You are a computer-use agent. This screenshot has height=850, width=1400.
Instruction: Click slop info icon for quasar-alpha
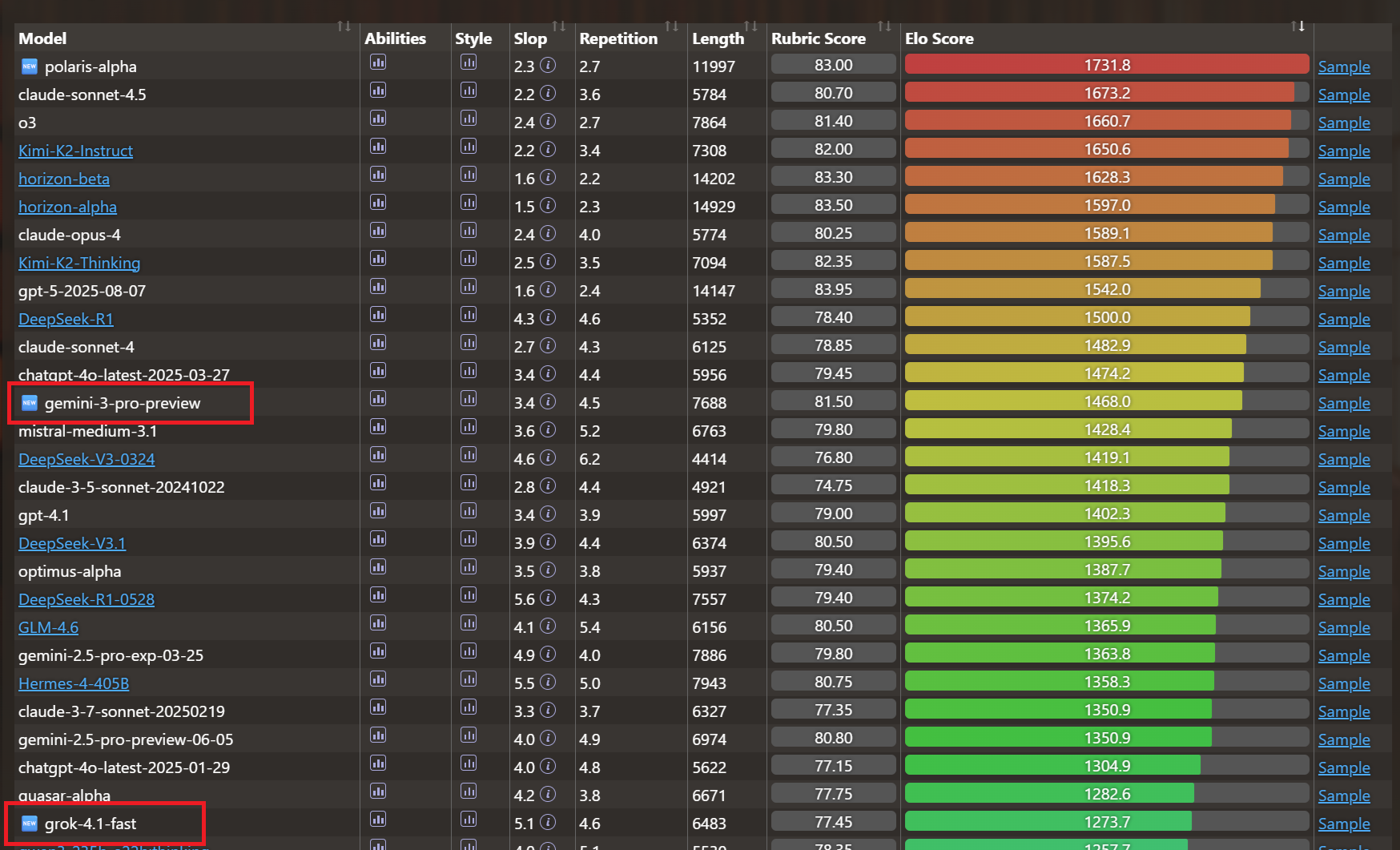pos(548,795)
